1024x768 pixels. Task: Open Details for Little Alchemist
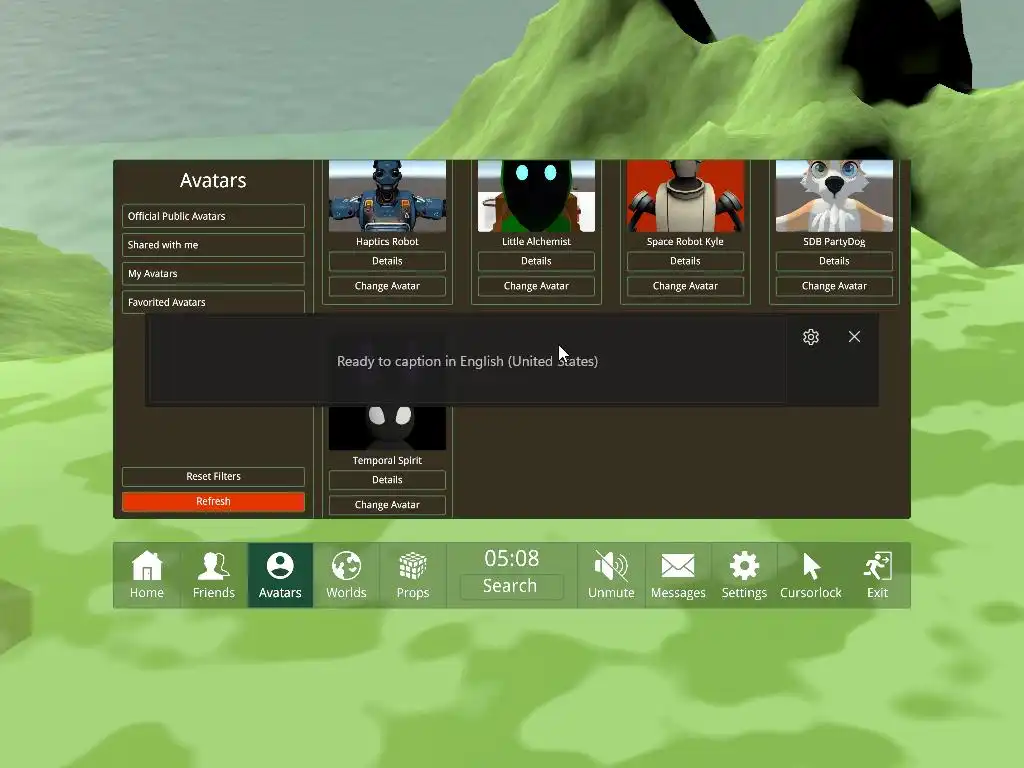point(536,261)
